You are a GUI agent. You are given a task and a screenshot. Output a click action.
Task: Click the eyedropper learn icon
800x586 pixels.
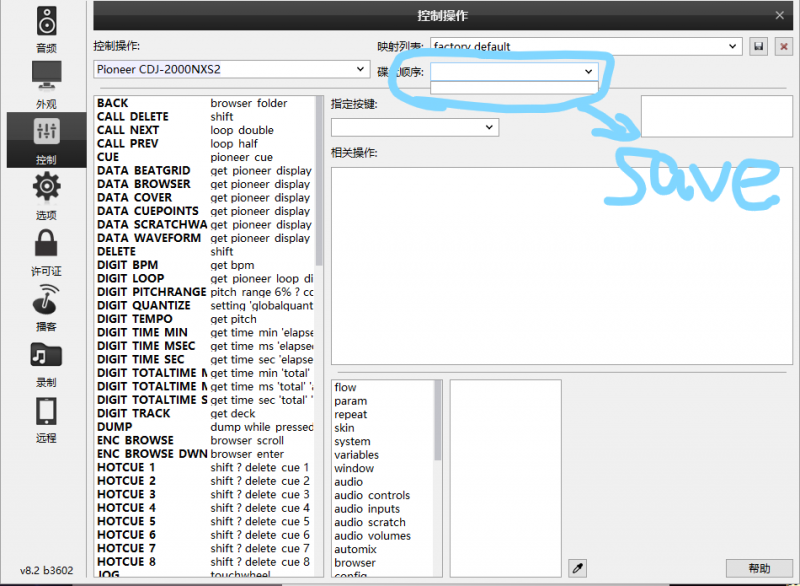click(x=577, y=568)
